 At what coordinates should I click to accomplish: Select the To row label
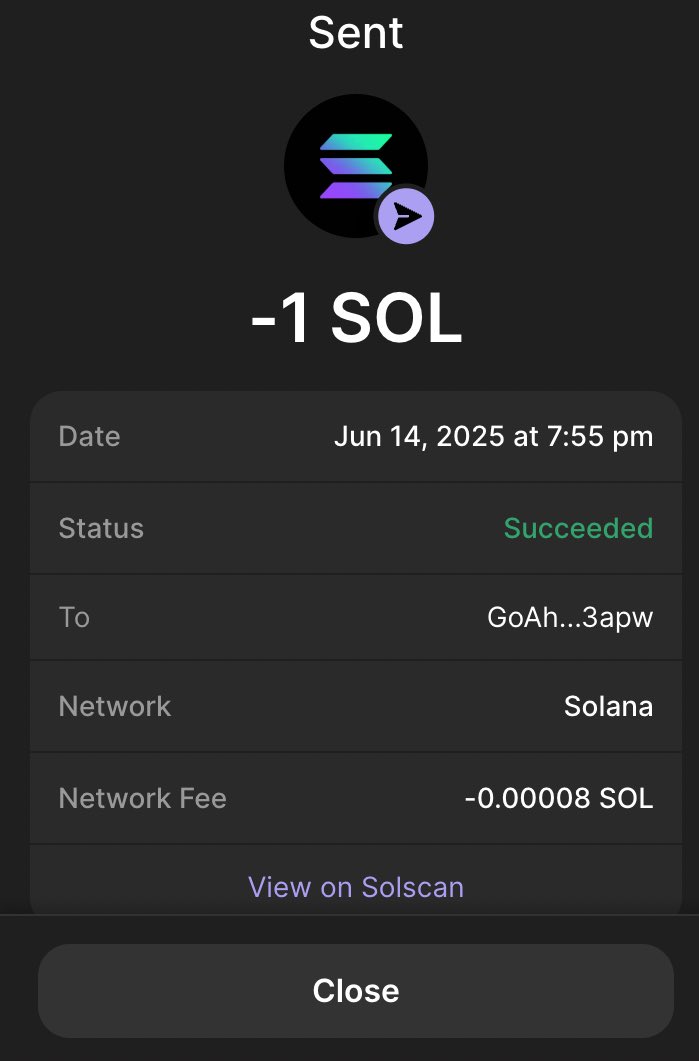(x=74, y=617)
